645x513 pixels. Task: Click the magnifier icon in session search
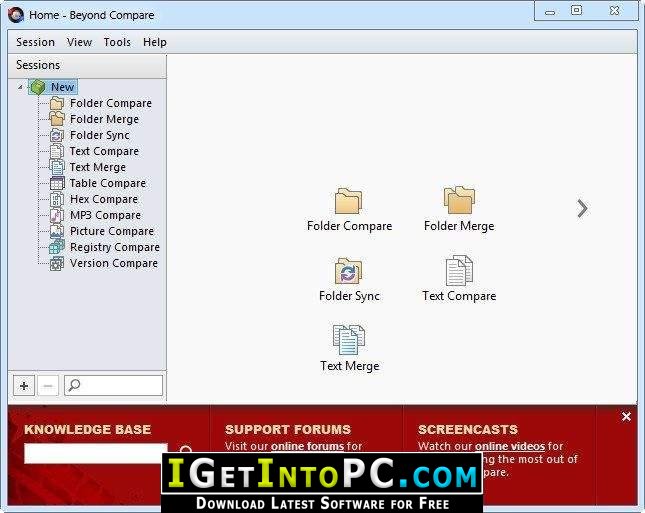[x=74, y=385]
